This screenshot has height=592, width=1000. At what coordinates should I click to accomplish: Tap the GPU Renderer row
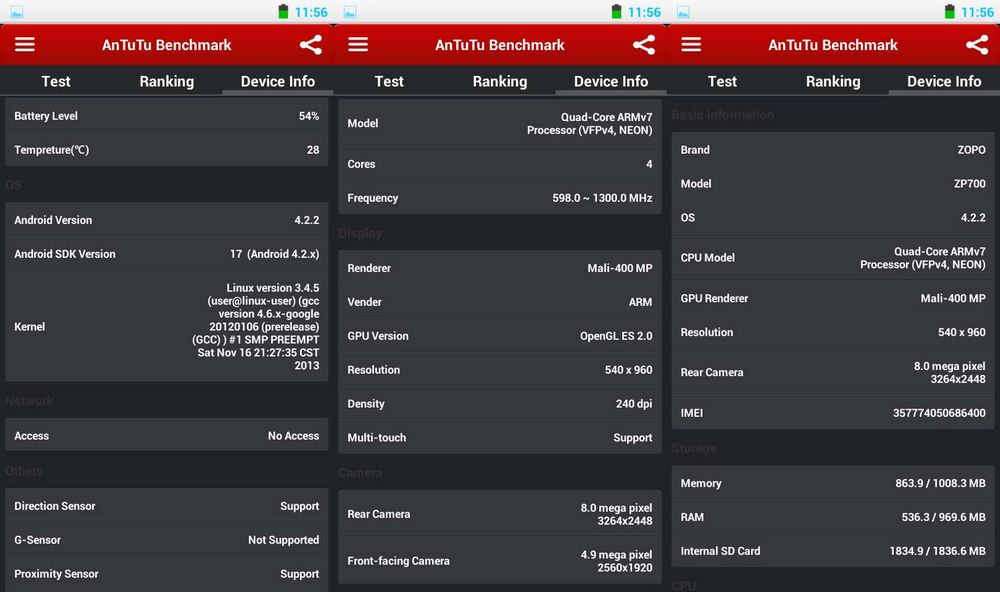[833, 298]
